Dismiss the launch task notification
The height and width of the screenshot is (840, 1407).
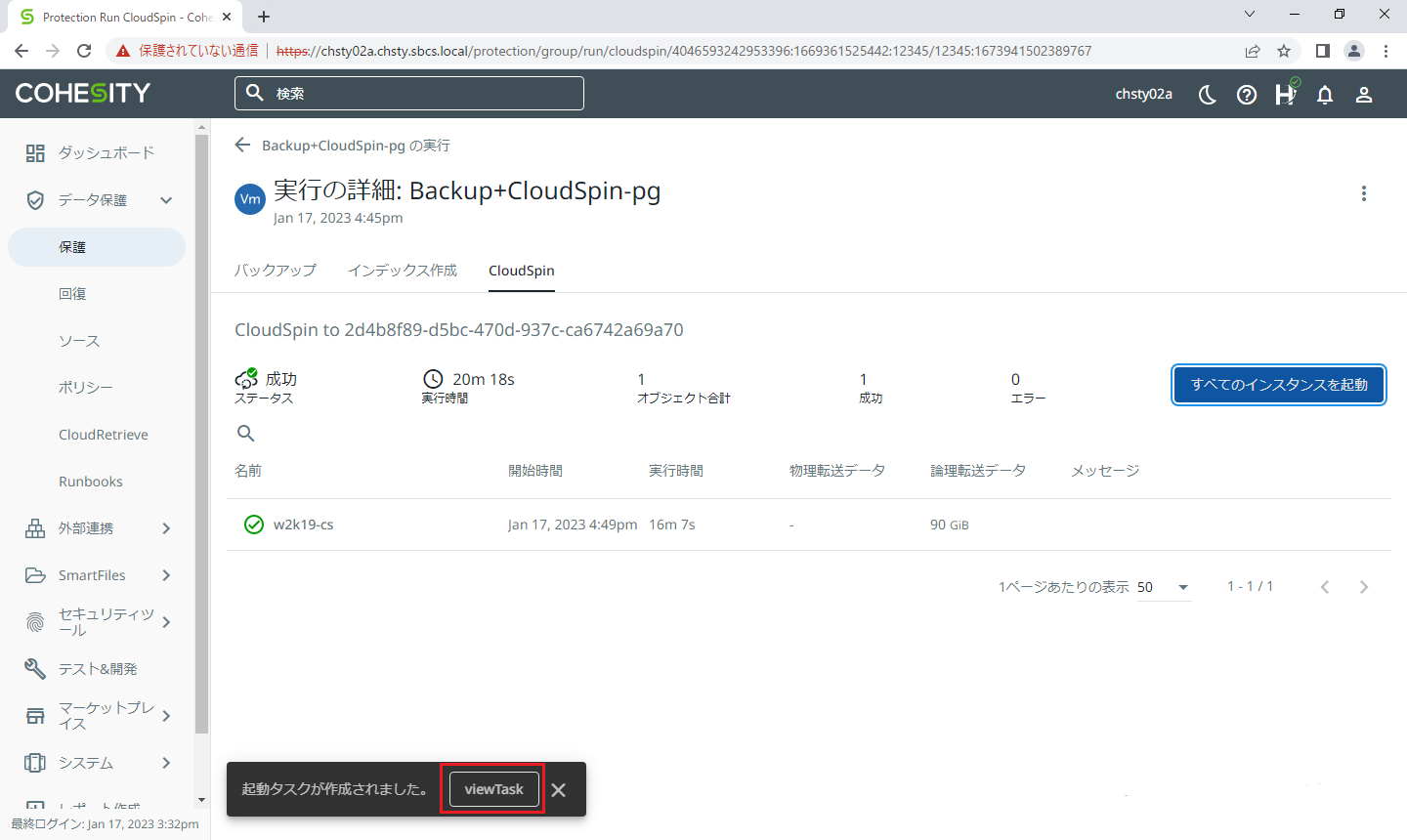(x=559, y=790)
